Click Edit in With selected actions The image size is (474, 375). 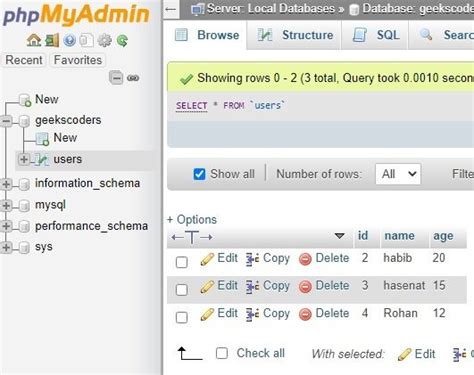pos(417,354)
